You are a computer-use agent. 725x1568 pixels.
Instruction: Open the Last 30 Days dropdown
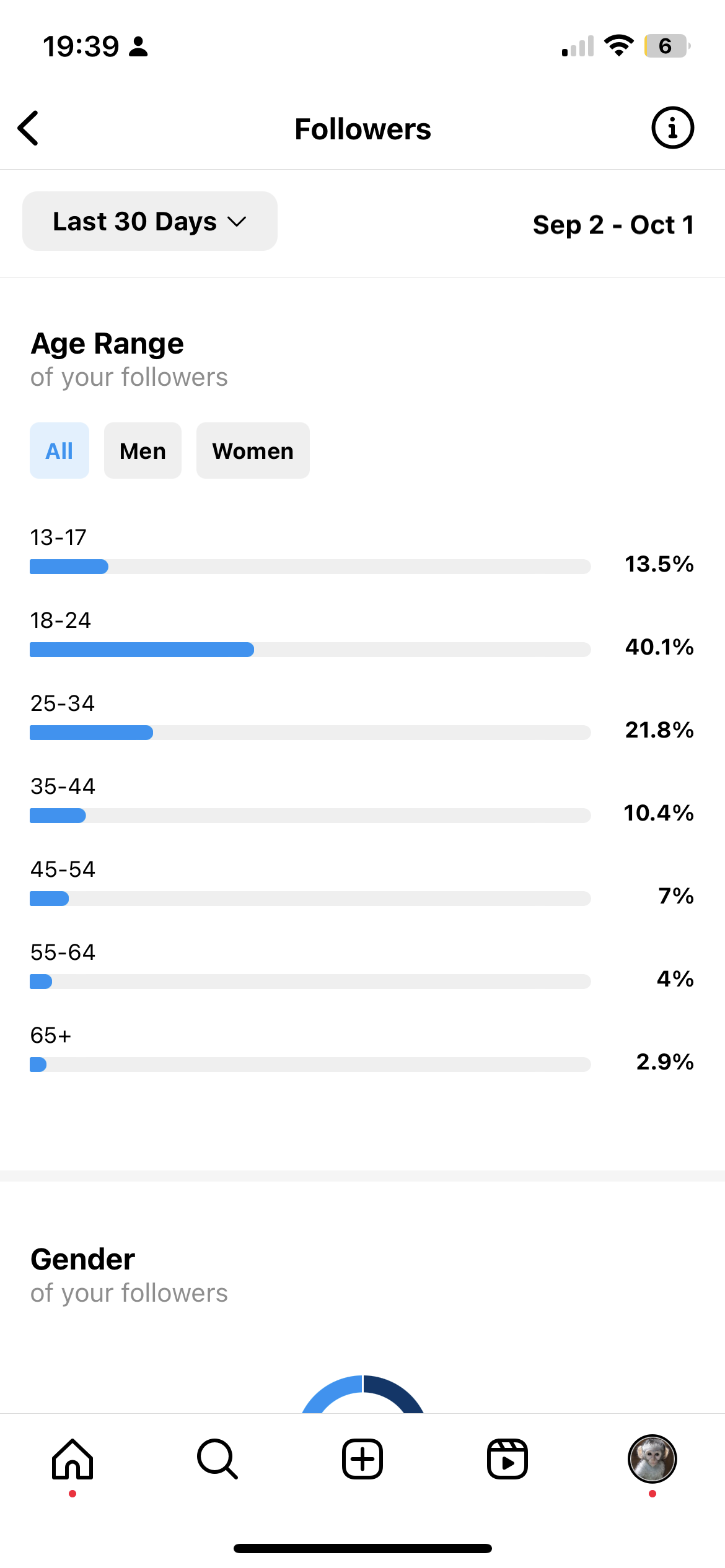click(150, 221)
